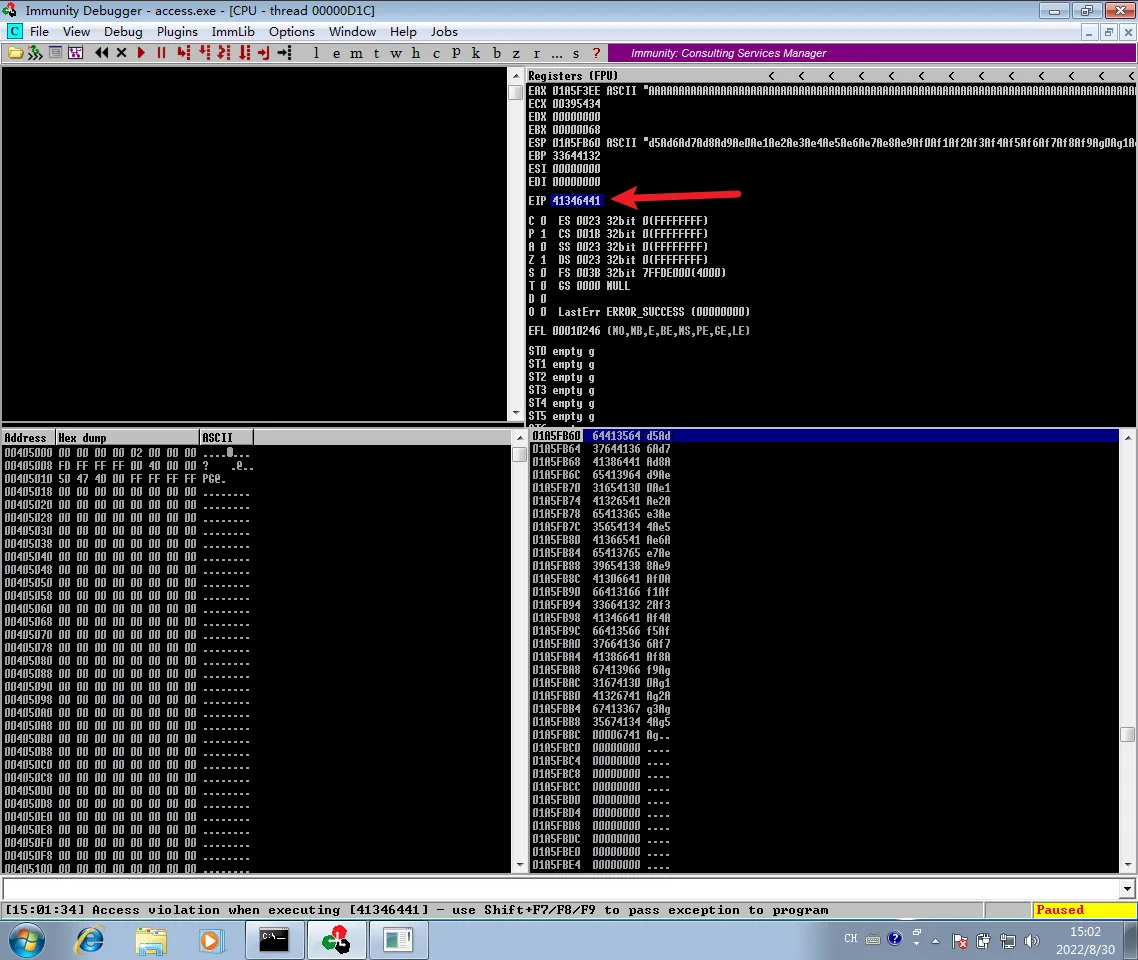Show breakpoints with the b button
The image size is (1138, 960).
(x=496, y=53)
